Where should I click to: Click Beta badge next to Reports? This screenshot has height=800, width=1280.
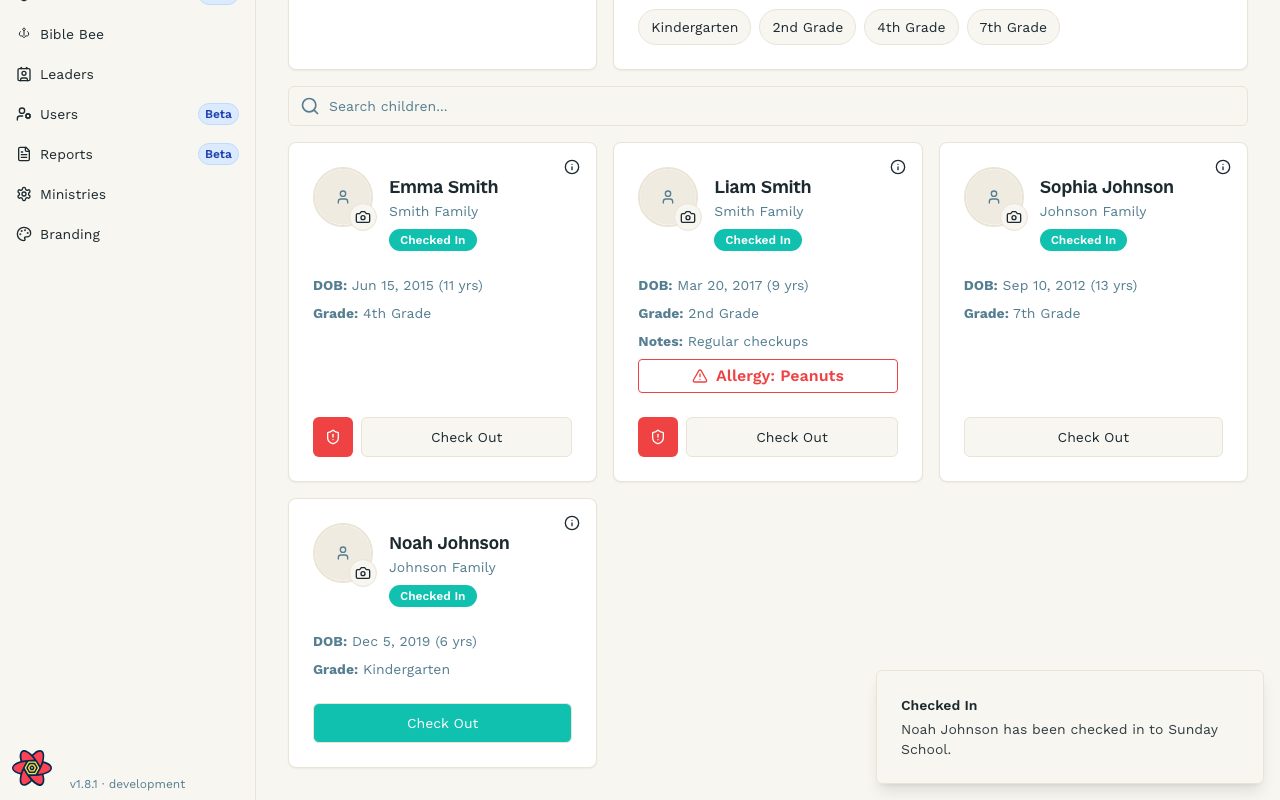click(x=218, y=154)
